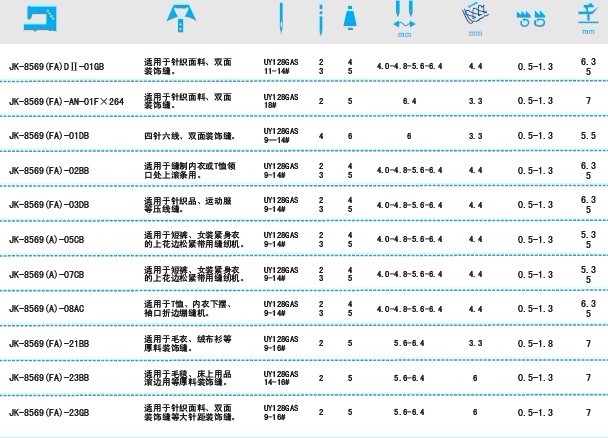Screen dimensions: 608x438
Task: Click the thread cone icon
Action: [349, 17]
